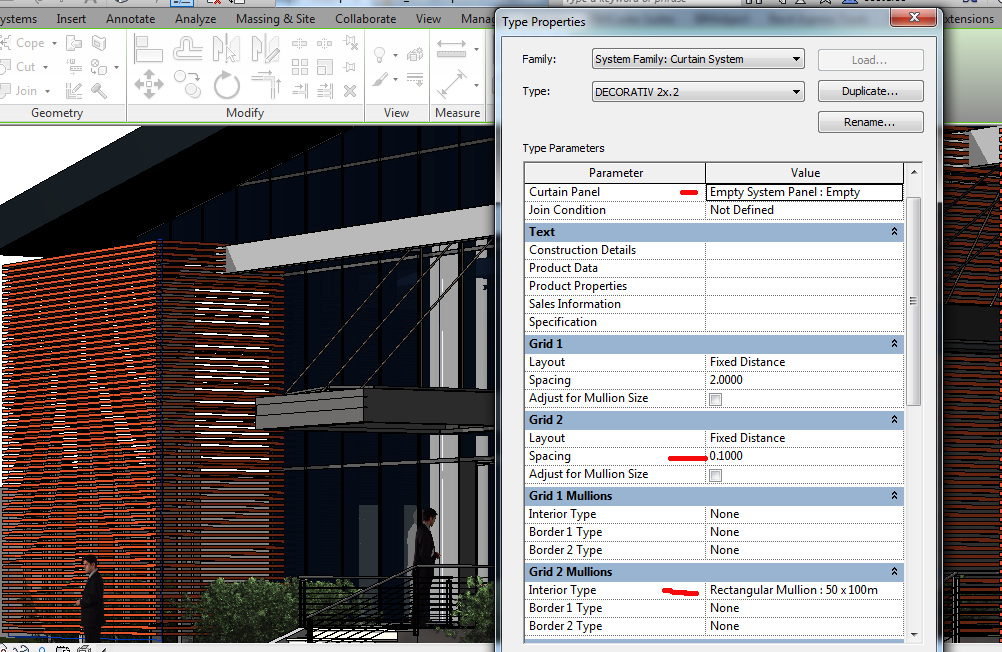Screen dimensions: 1002x652
Task: Select the Copy tool
Action: click(188, 84)
